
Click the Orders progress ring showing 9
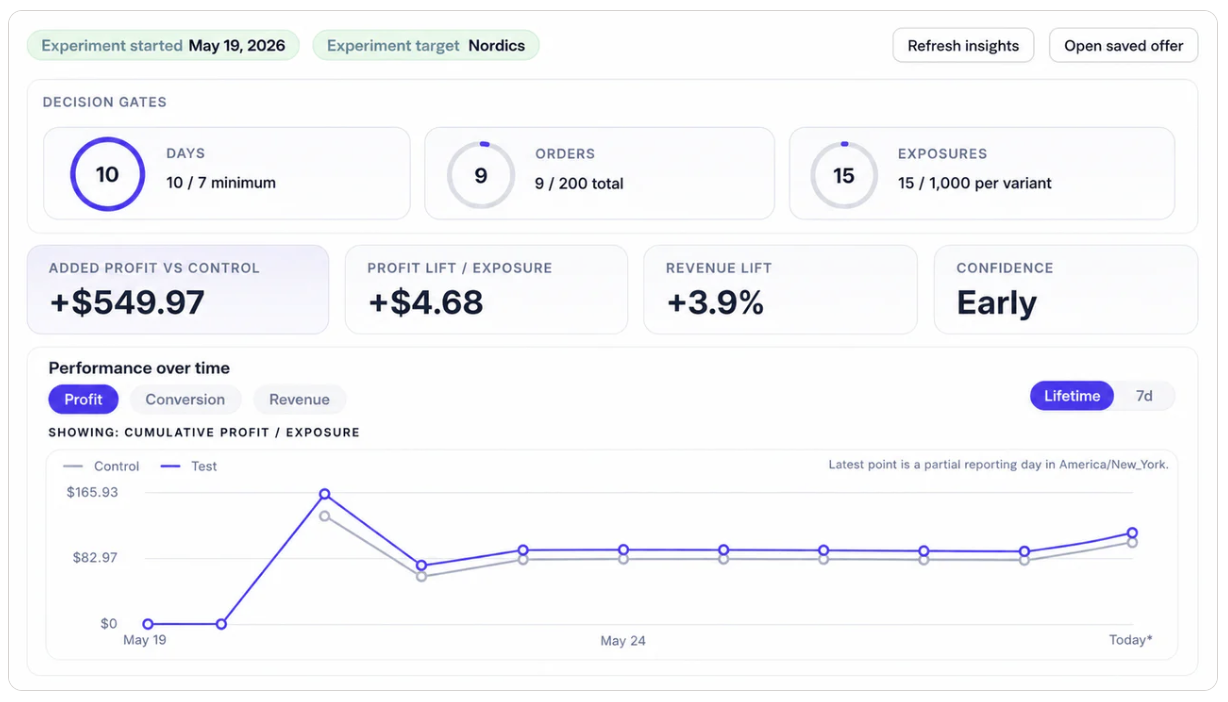tap(481, 175)
